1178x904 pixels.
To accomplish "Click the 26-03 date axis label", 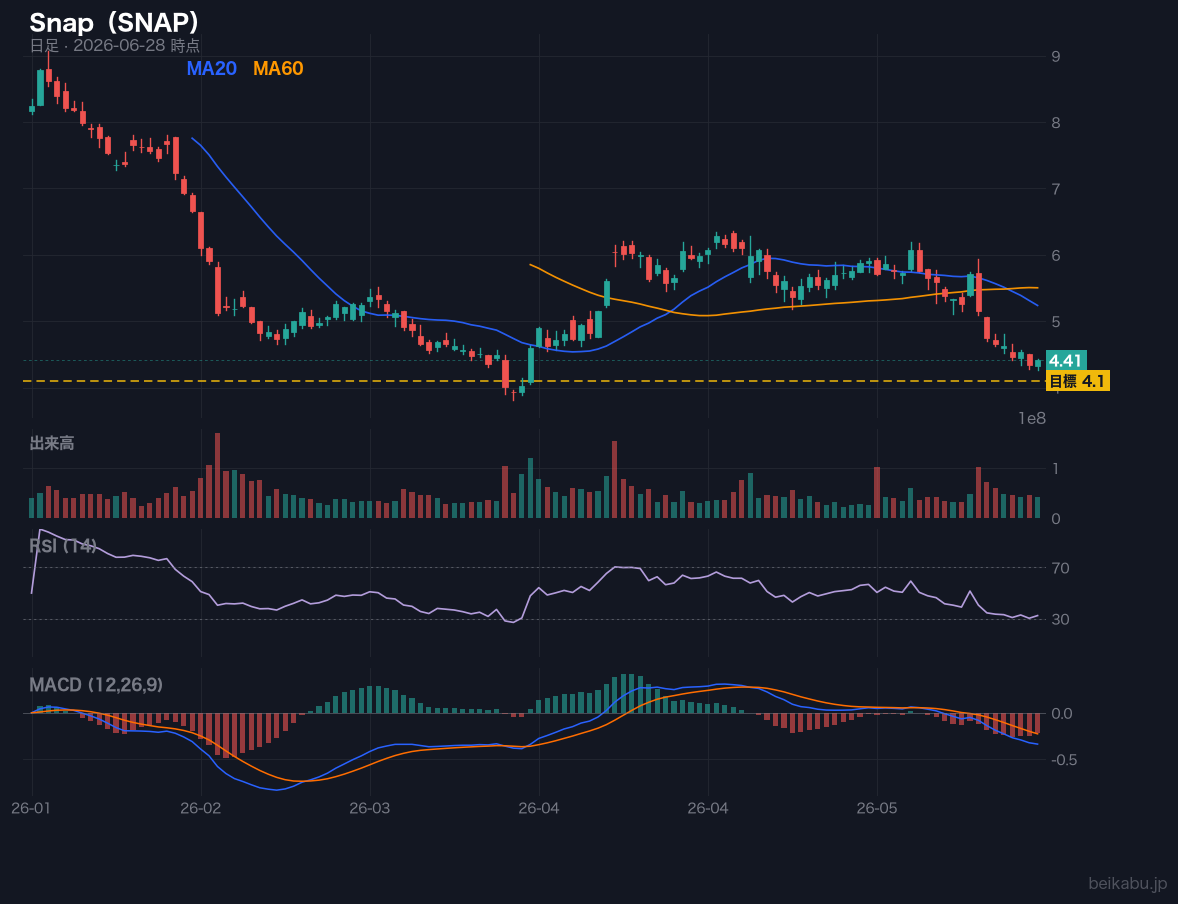I will point(370,809).
